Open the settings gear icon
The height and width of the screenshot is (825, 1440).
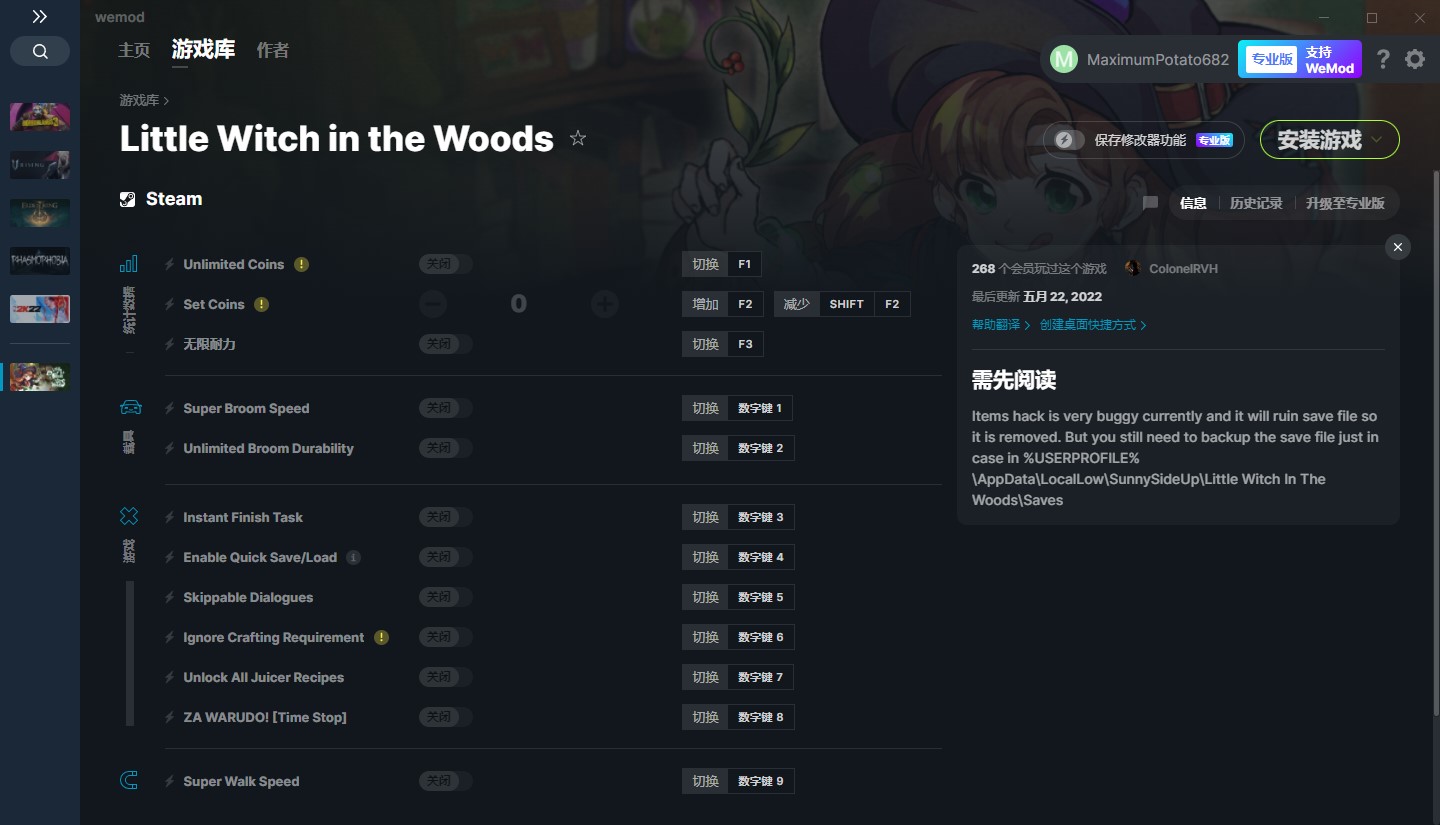click(1415, 59)
